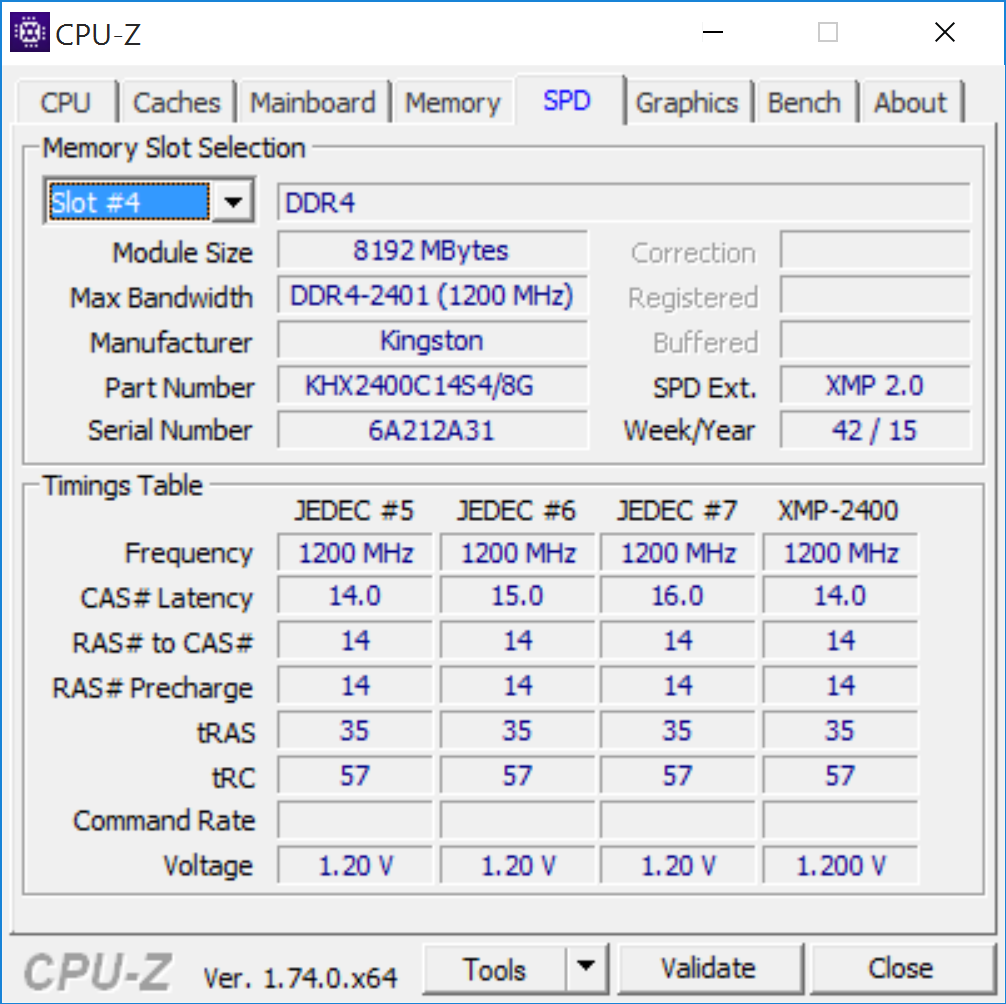Close CPU-Z with the title bar X

point(945,32)
